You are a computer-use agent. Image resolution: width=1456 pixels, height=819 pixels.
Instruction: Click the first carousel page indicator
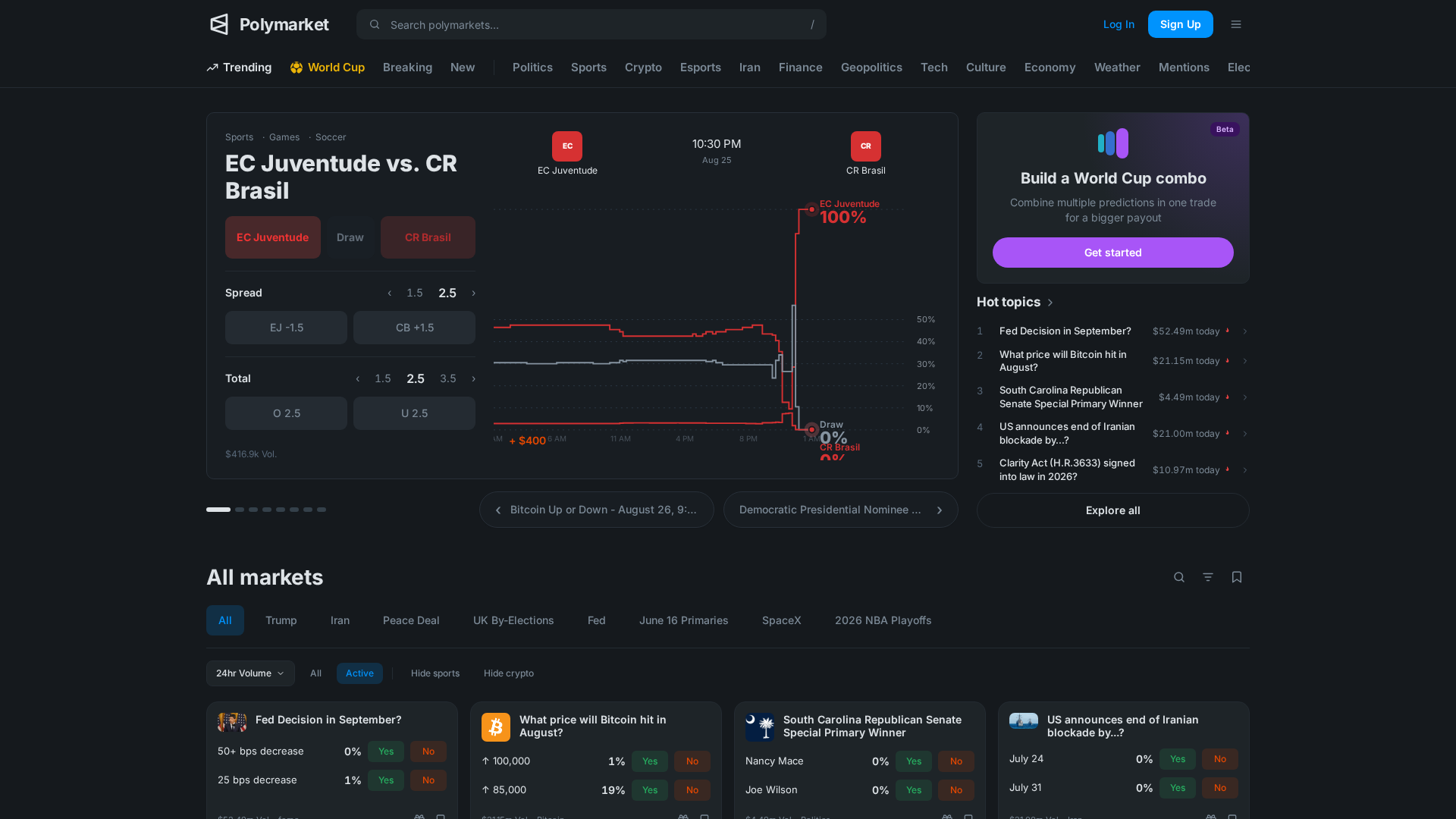pyautogui.click(x=218, y=510)
